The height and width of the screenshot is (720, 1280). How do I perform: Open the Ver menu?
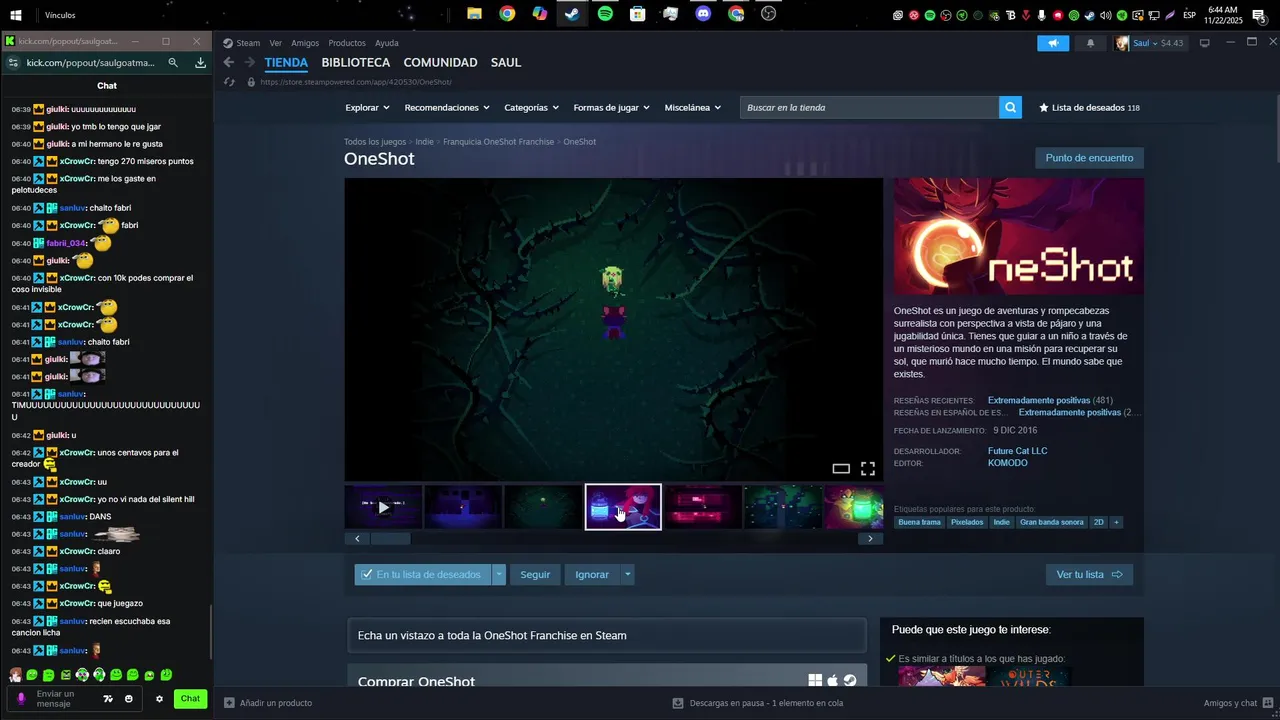(275, 43)
